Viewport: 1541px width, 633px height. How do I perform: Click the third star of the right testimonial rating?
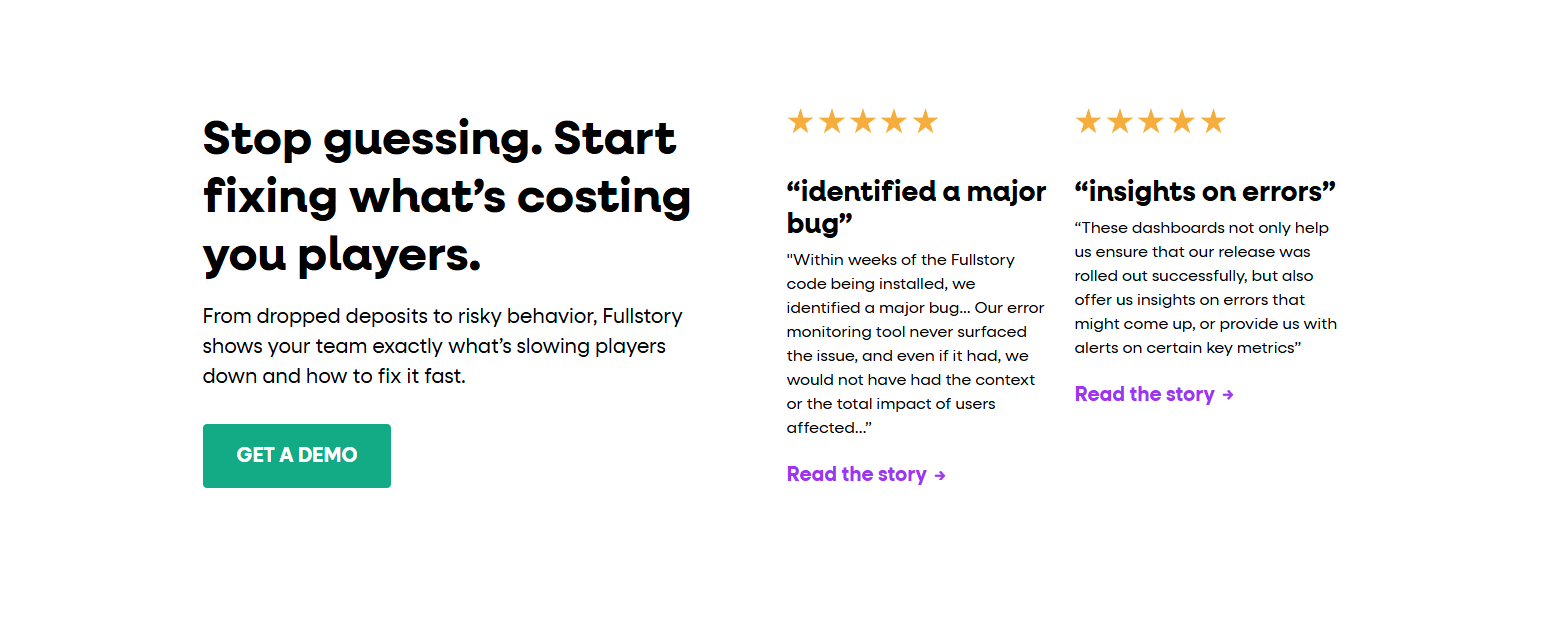pos(1151,121)
